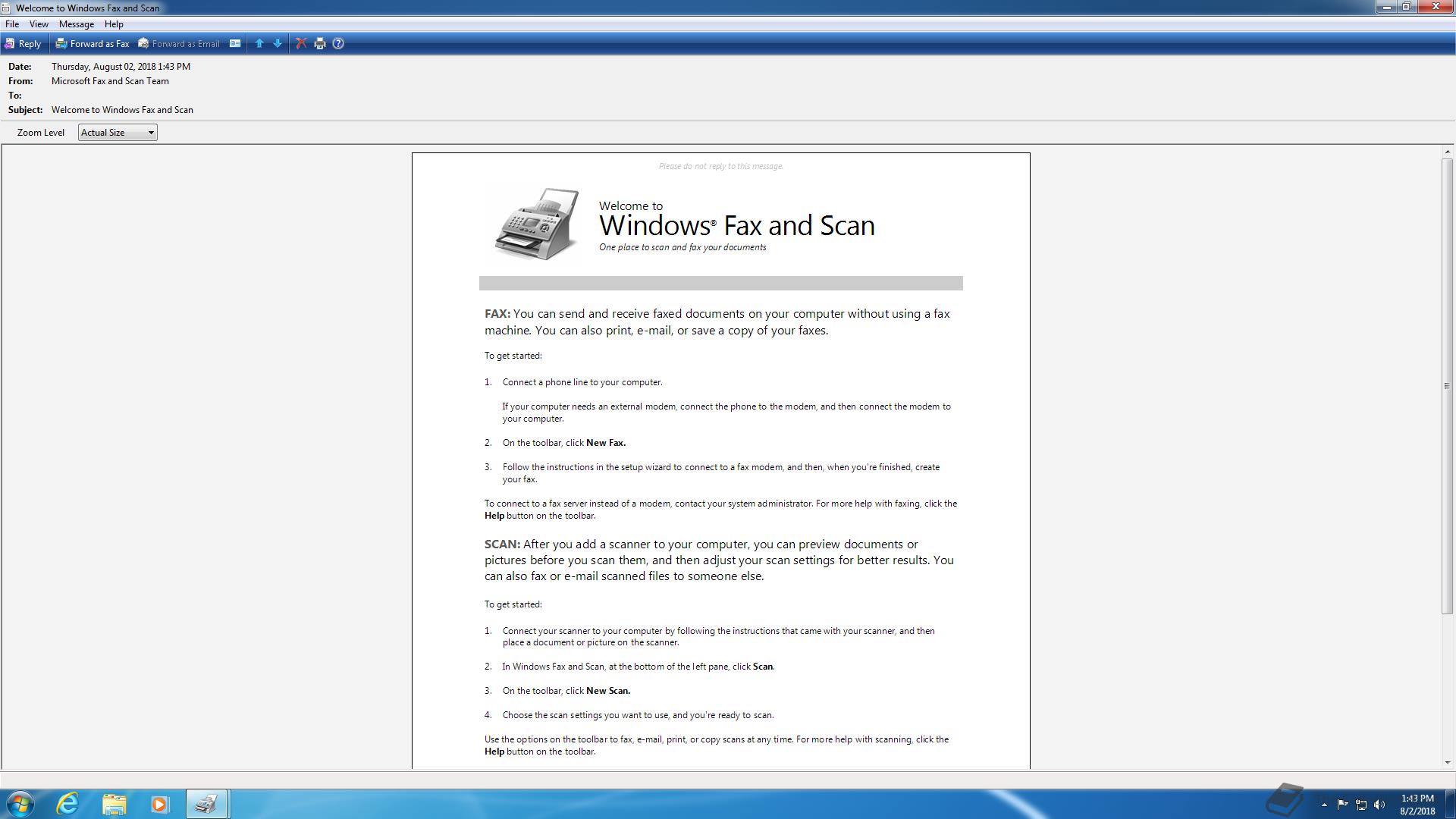Click the 'Windows Fax and Scan' document heading

point(737,225)
